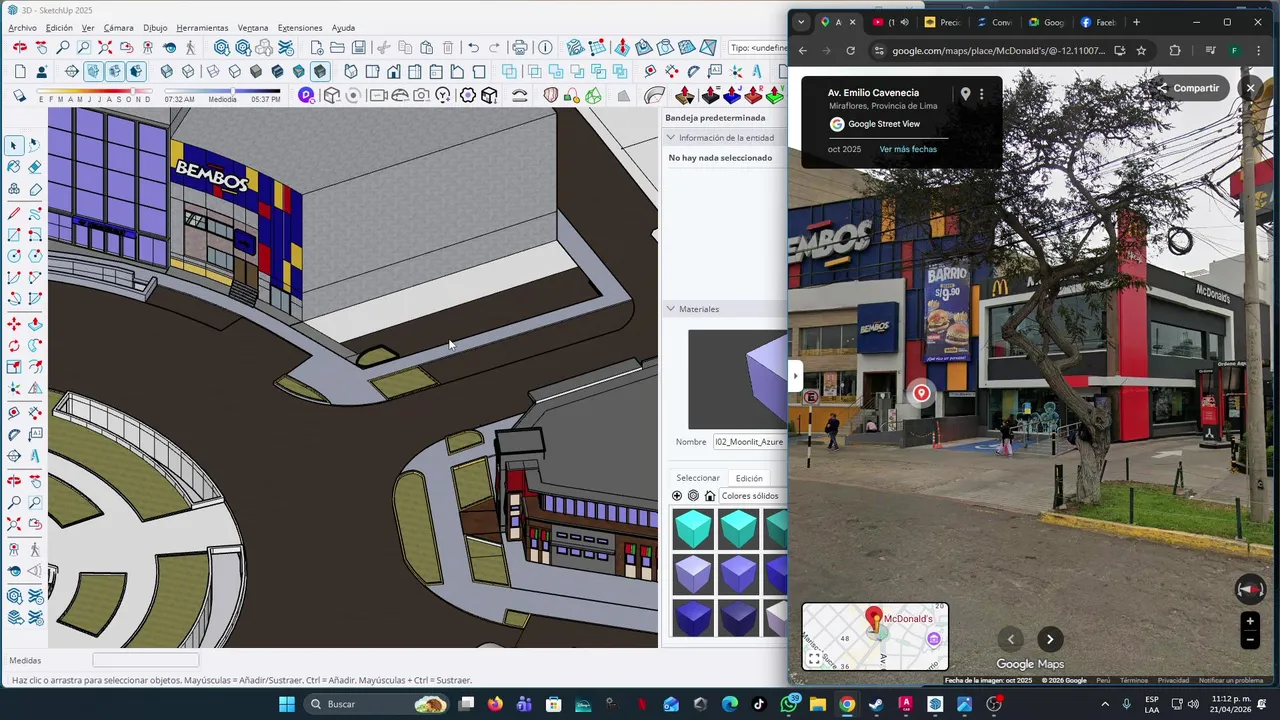The width and height of the screenshot is (1280, 720).
Task: Switch to Edición materials tab
Action: point(749,478)
